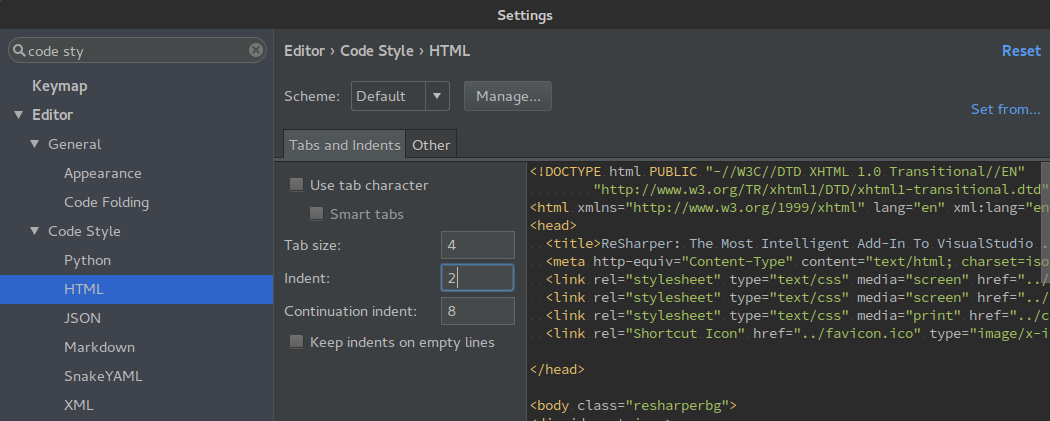Click the meta http-equiv line in preview
1050x421 pixels.
click(x=798, y=262)
